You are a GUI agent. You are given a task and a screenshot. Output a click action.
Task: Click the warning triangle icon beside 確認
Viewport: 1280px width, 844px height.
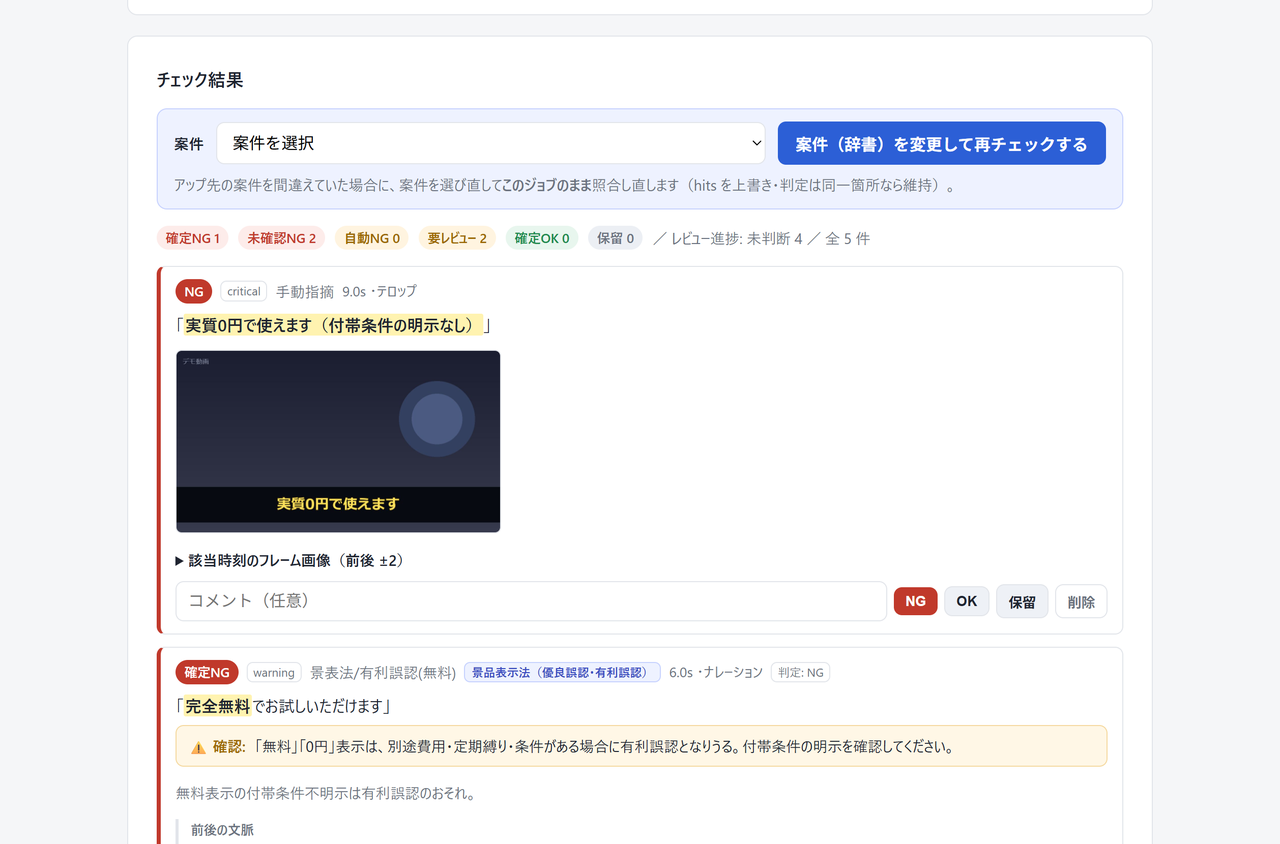coord(198,747)
